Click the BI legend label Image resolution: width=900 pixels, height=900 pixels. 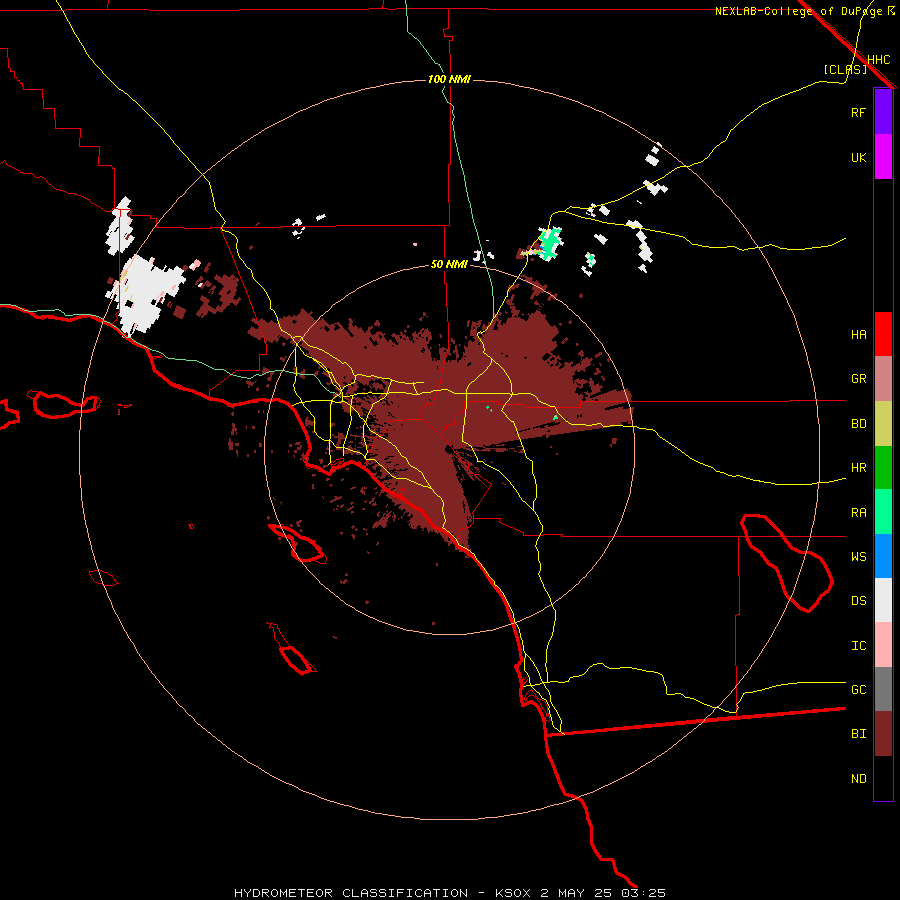coord(858,734)
